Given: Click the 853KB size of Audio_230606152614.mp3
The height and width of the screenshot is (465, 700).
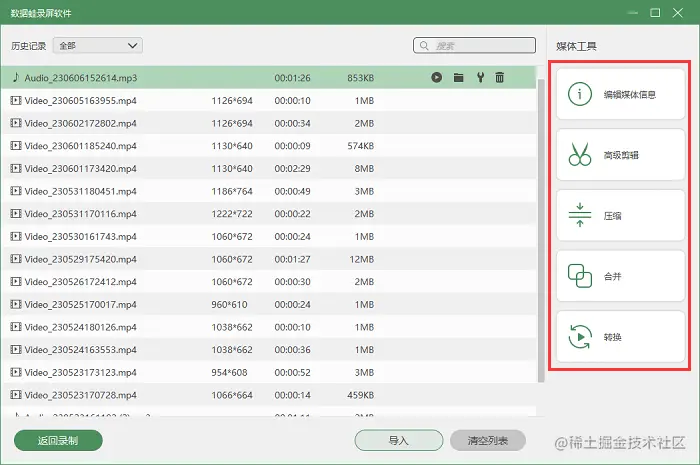Looking at the screenshot, I should 361,78.
